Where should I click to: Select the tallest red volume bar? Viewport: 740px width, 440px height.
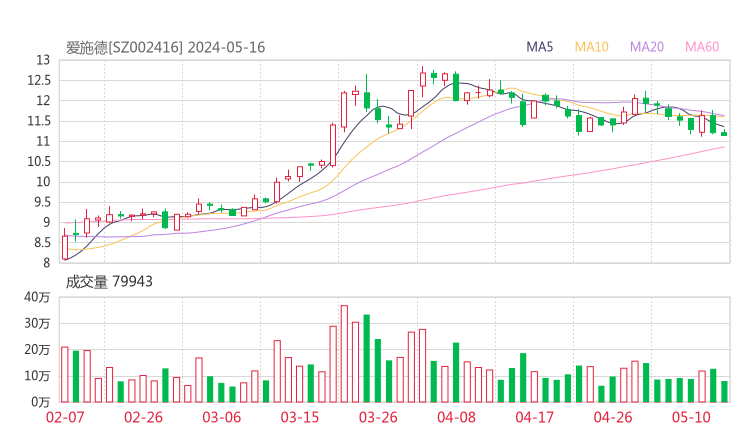(344, 354)
